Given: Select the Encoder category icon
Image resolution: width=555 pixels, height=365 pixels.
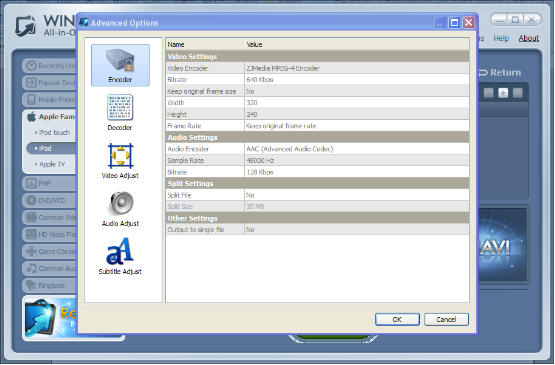Looking at the screenshot, I should click(x=120, y=65).
